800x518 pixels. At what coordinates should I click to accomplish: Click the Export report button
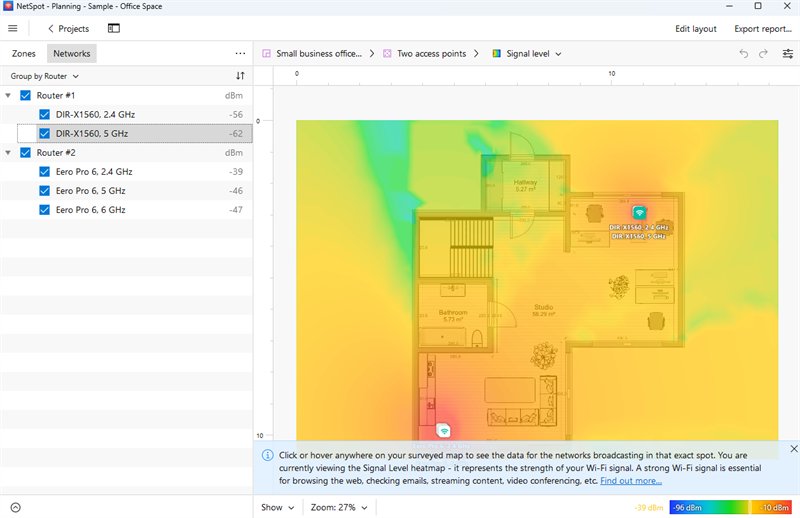[x=762, y=29]
